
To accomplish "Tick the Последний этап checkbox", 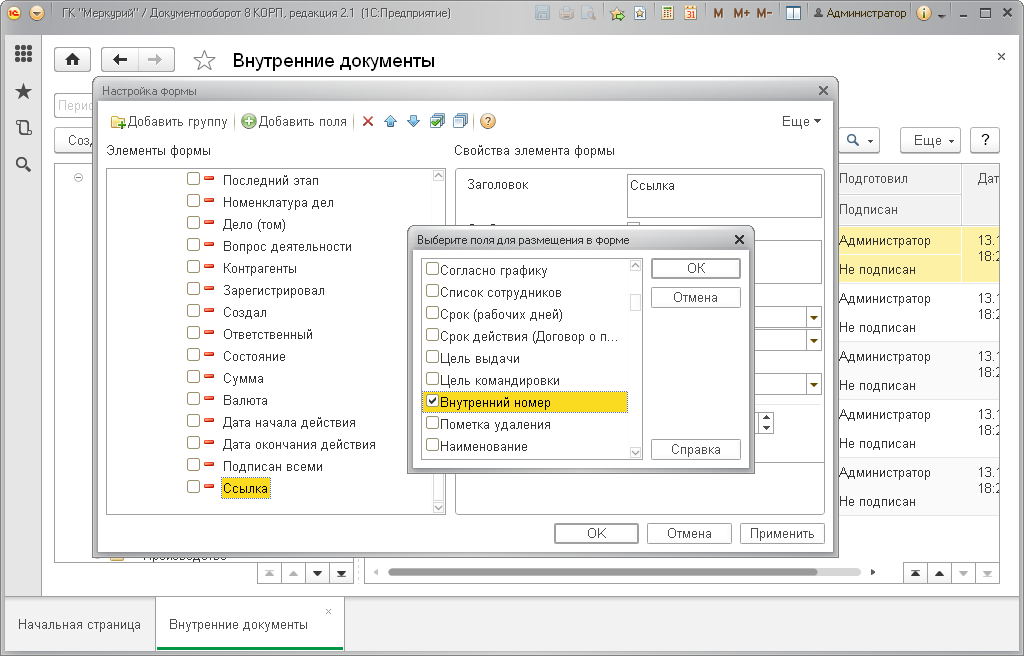I will click(193, 179).
